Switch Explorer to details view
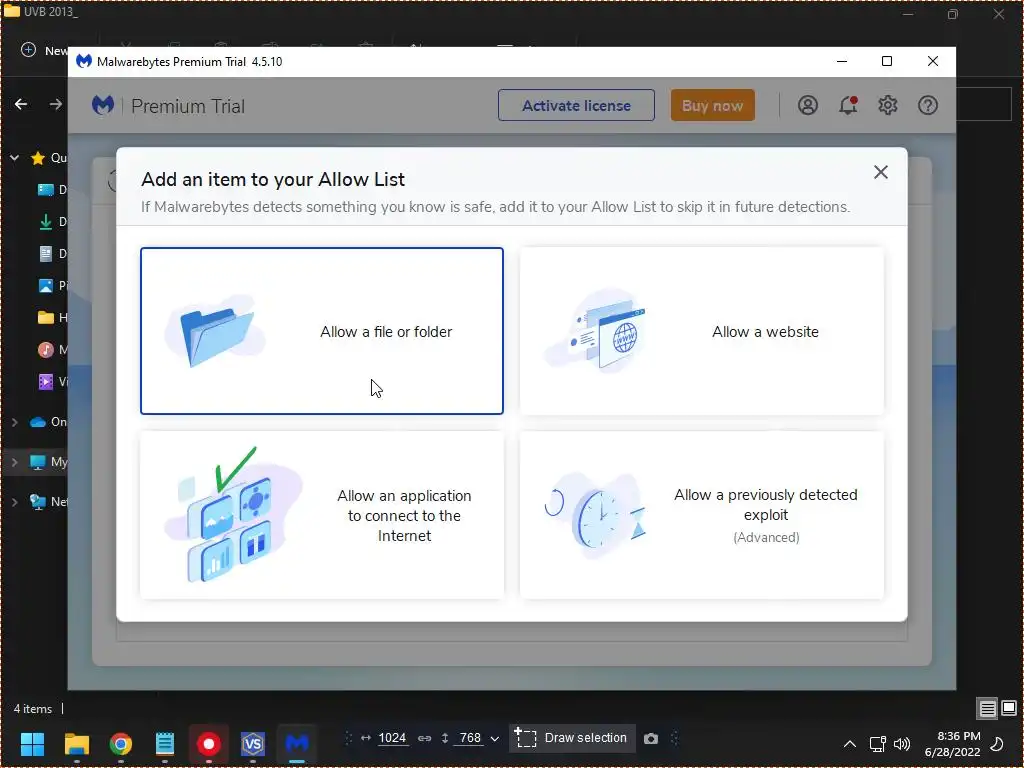1024x768 pixels. click(x=987, y=708)
